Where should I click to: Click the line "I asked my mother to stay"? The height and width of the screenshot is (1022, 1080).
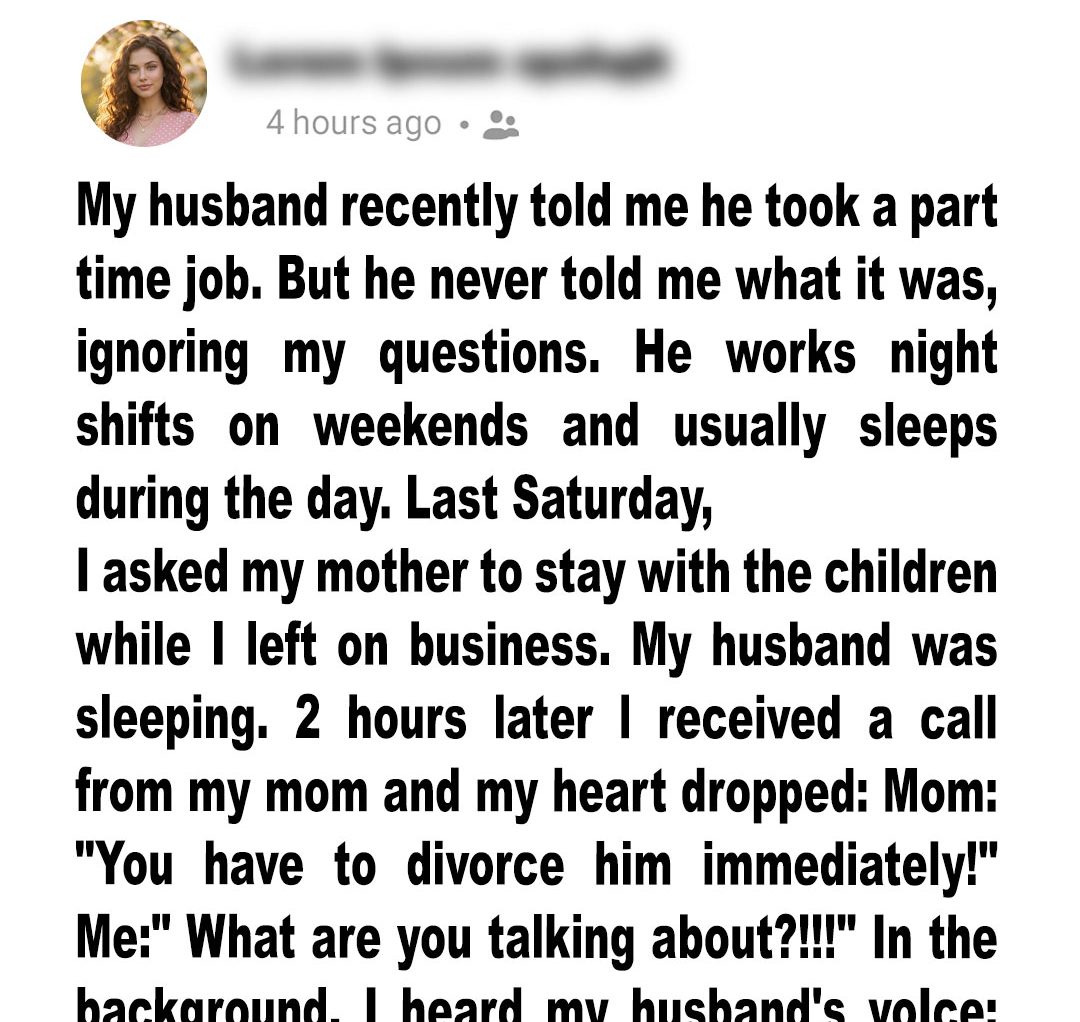pos(537,573)
